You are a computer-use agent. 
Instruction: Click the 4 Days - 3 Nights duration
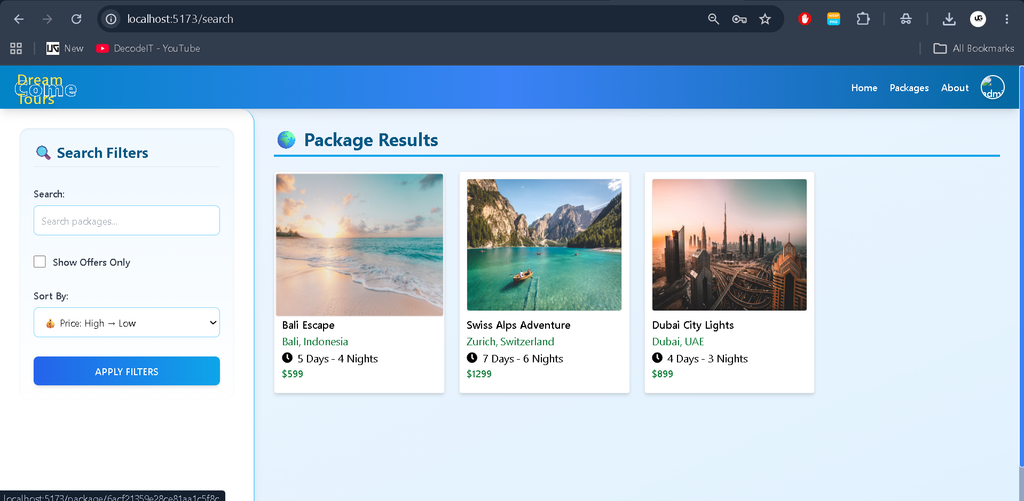(700, 359)
